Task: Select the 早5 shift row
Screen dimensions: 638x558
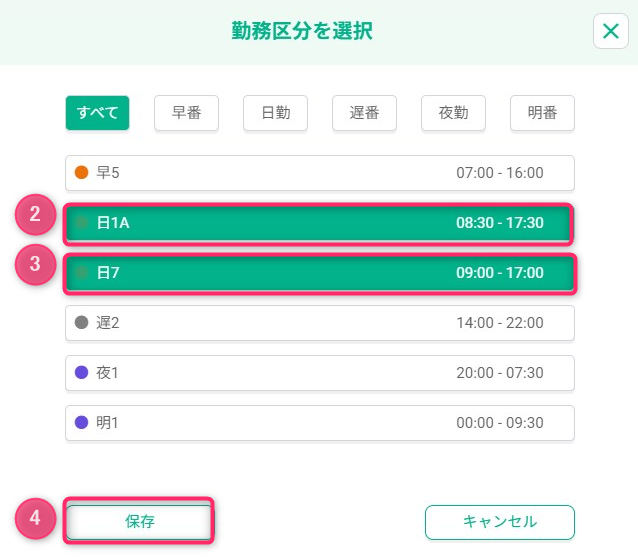Action: pyautogui.click(x=320, y=173)
